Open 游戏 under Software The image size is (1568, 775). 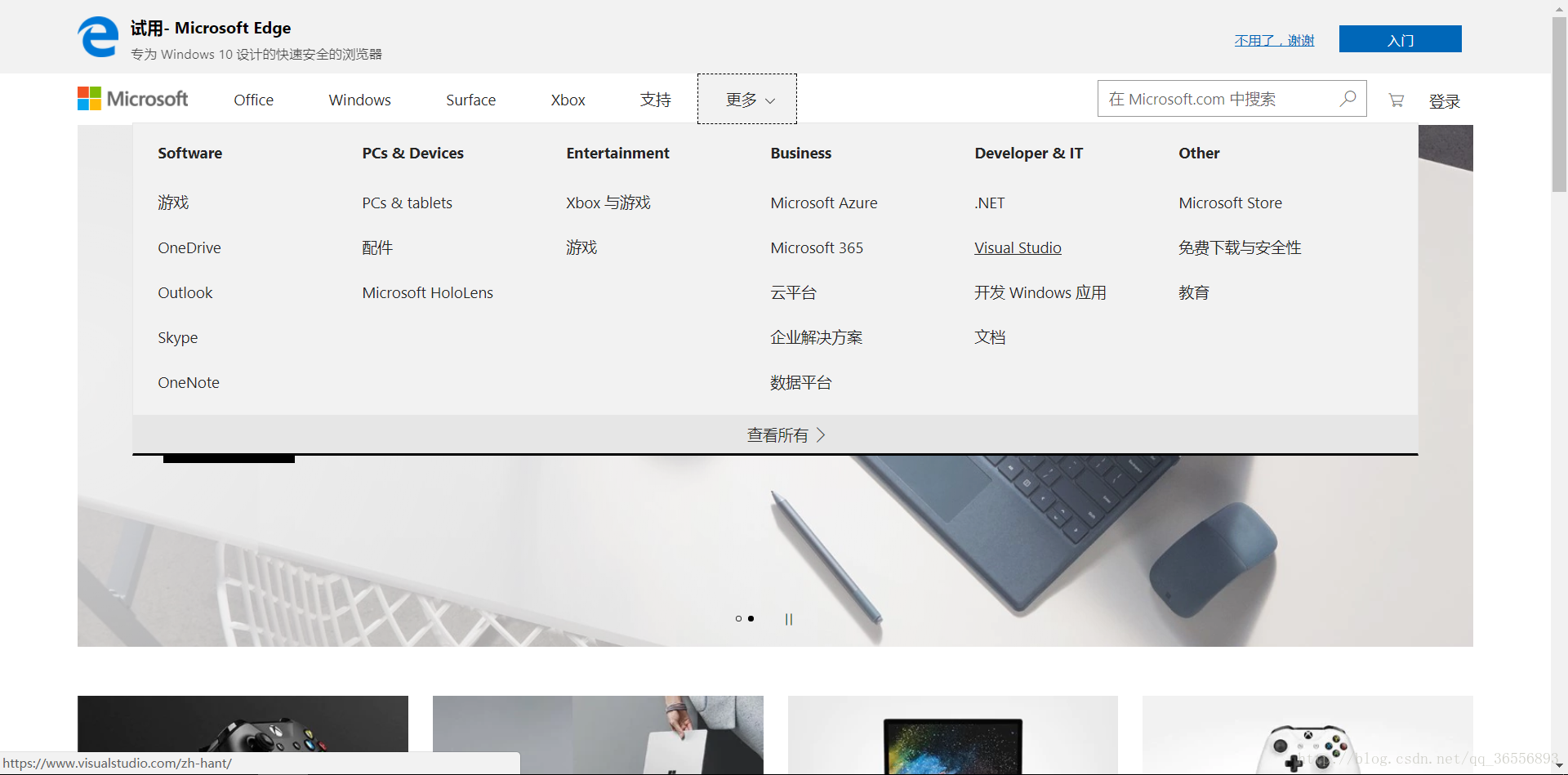click(173, 203)
